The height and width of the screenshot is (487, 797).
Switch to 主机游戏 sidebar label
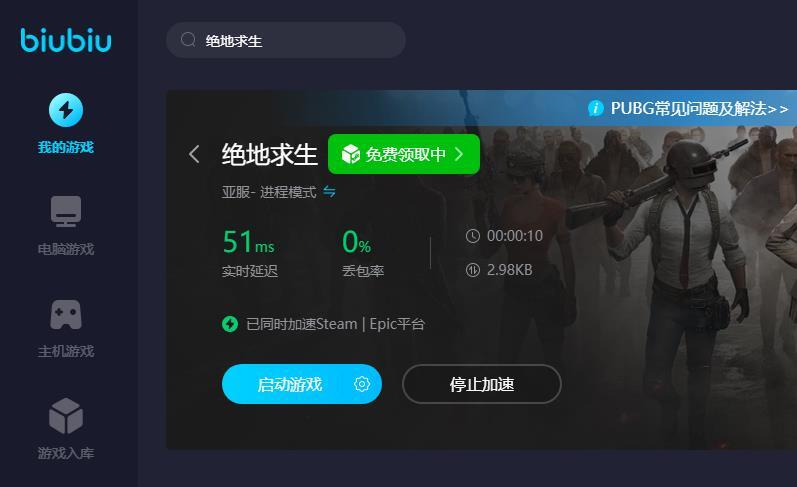click(x=66, y=351)
